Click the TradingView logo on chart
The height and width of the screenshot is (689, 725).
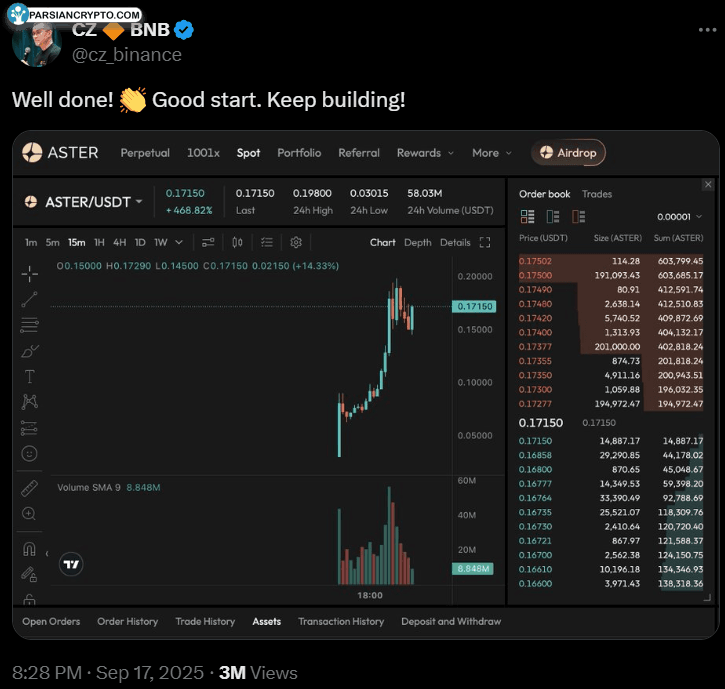coord(72,564)
